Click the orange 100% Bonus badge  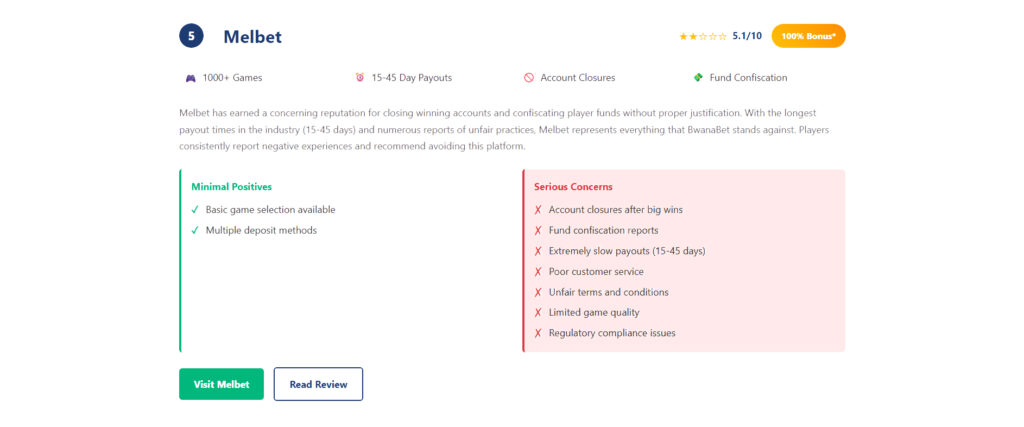[808, 36]
